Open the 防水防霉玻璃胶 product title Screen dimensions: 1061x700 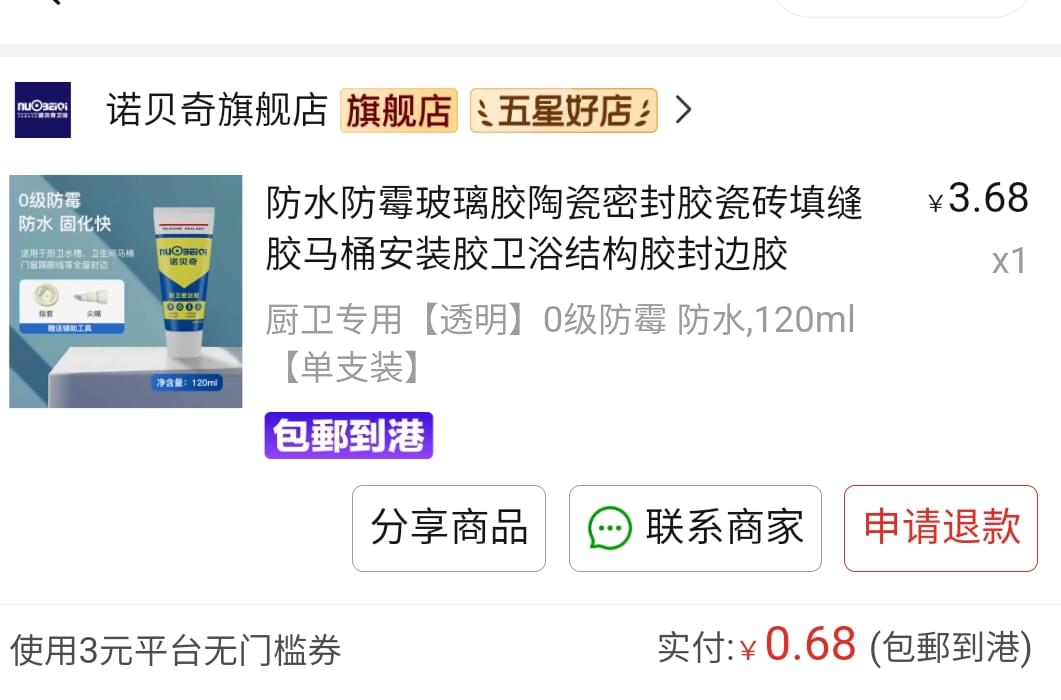point(564,228)
